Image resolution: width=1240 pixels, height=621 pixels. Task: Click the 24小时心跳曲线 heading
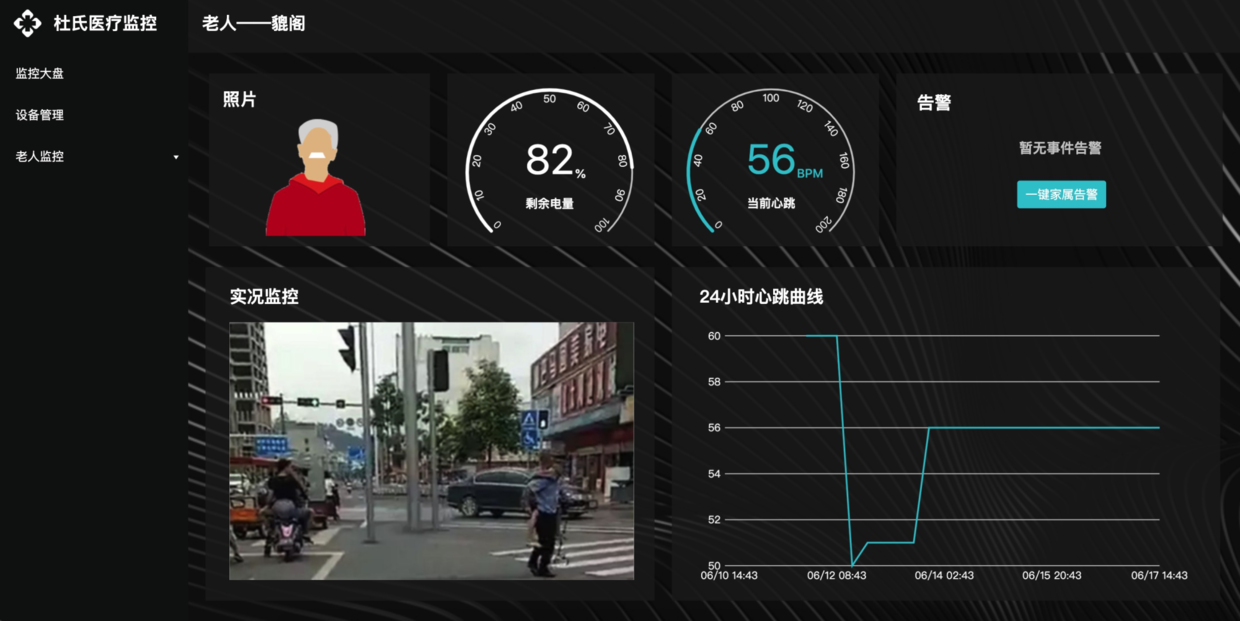coord(761,296)
